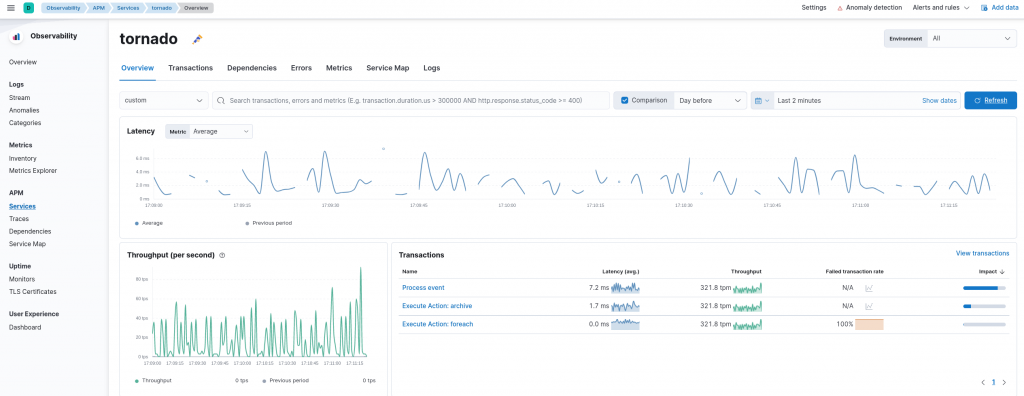Image resolution: width=1024 pixels, height=396 pixels.
Task: Click the green D space avatar
Action: click(28, 8)
